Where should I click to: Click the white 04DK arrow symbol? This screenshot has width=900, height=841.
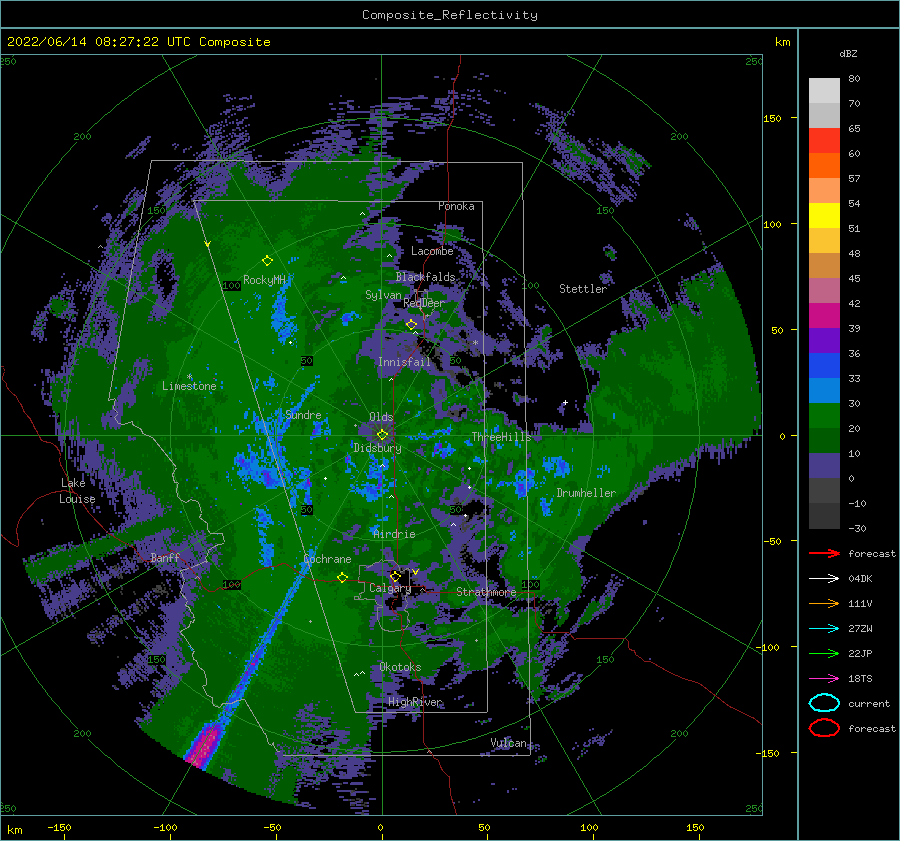pyautogui.click(x=824, y=578)
